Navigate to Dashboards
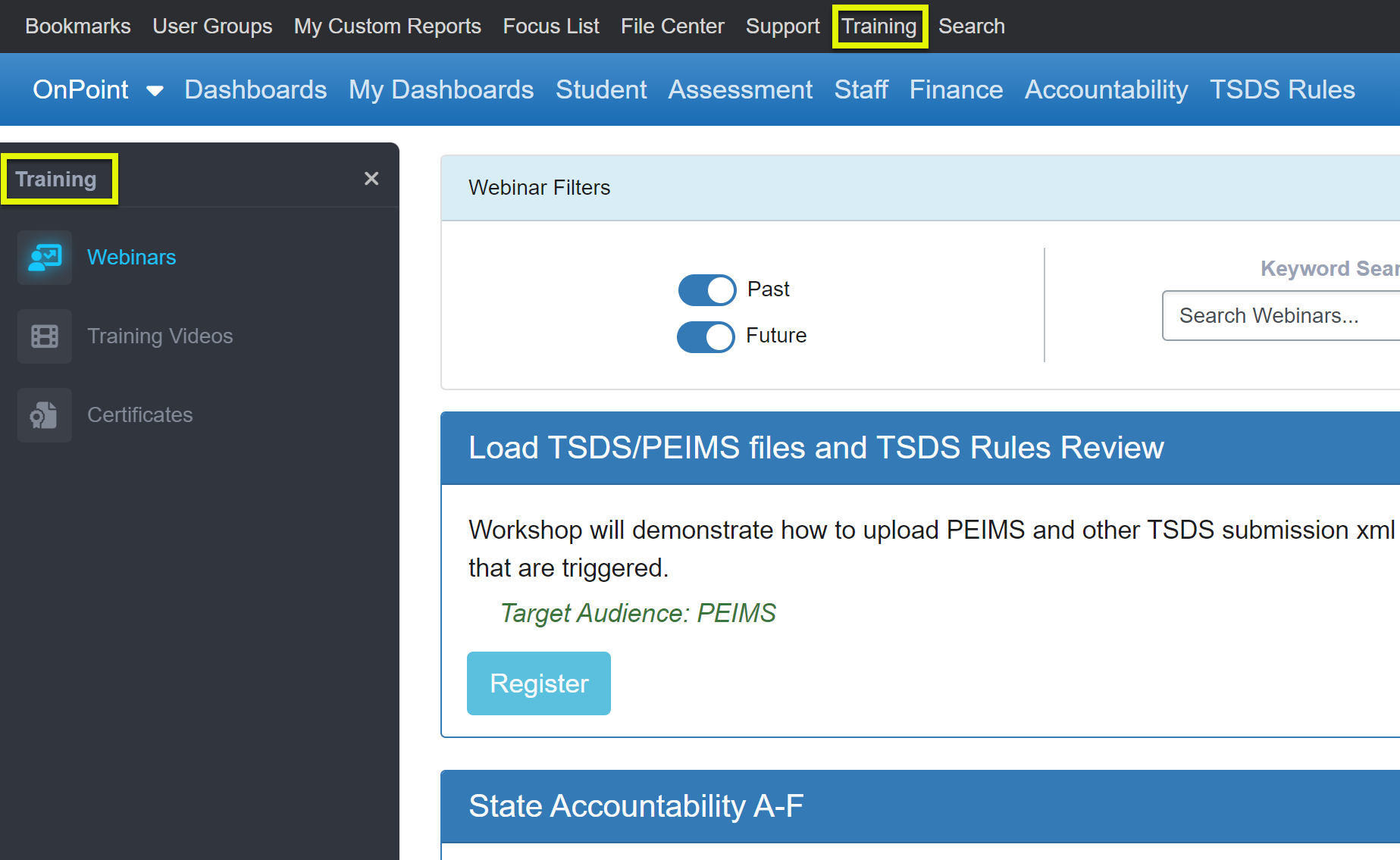Image resolution: width=1400 pixels, height=860 pixels. 255,89
